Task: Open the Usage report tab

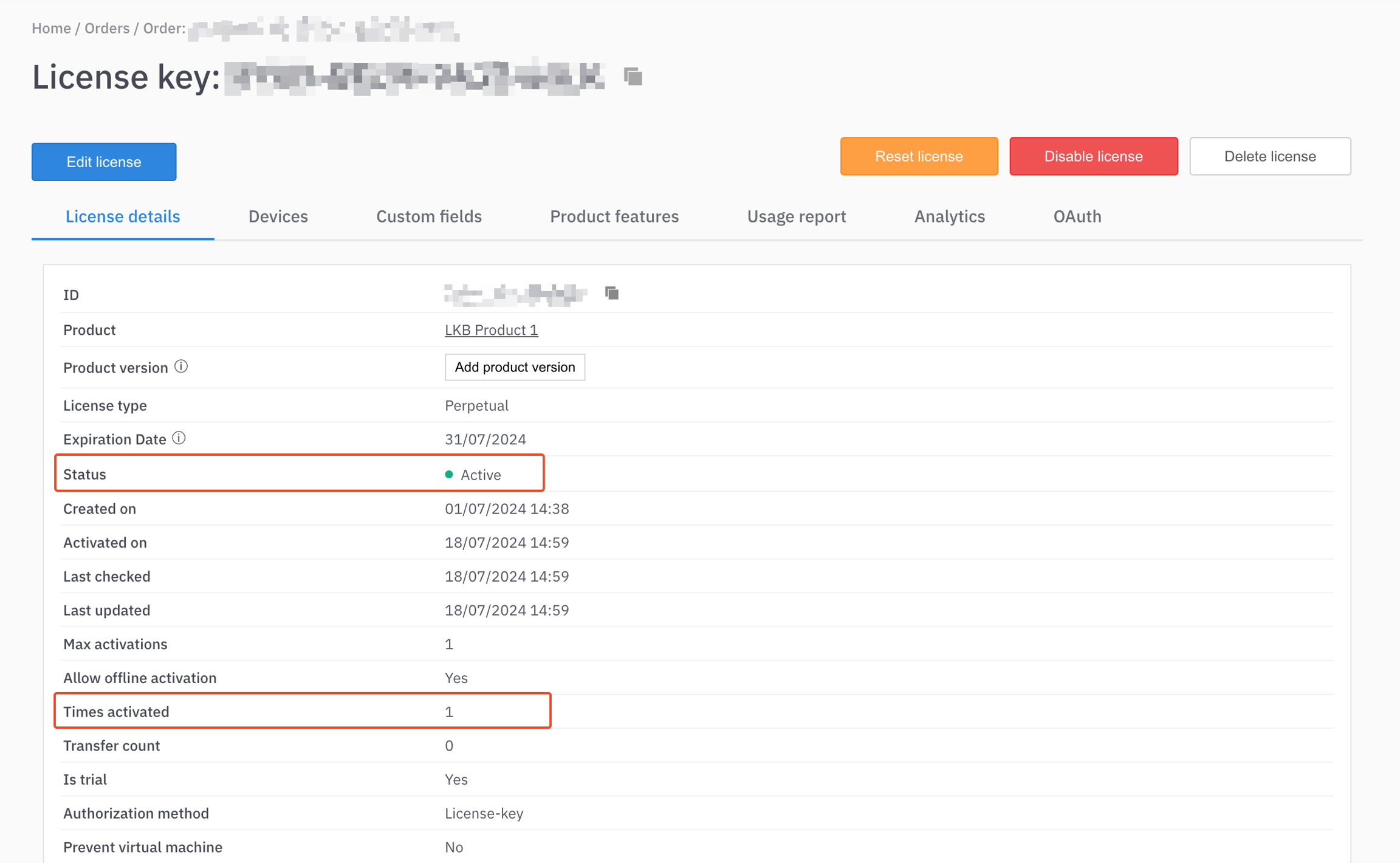Action: click(796, 216)
